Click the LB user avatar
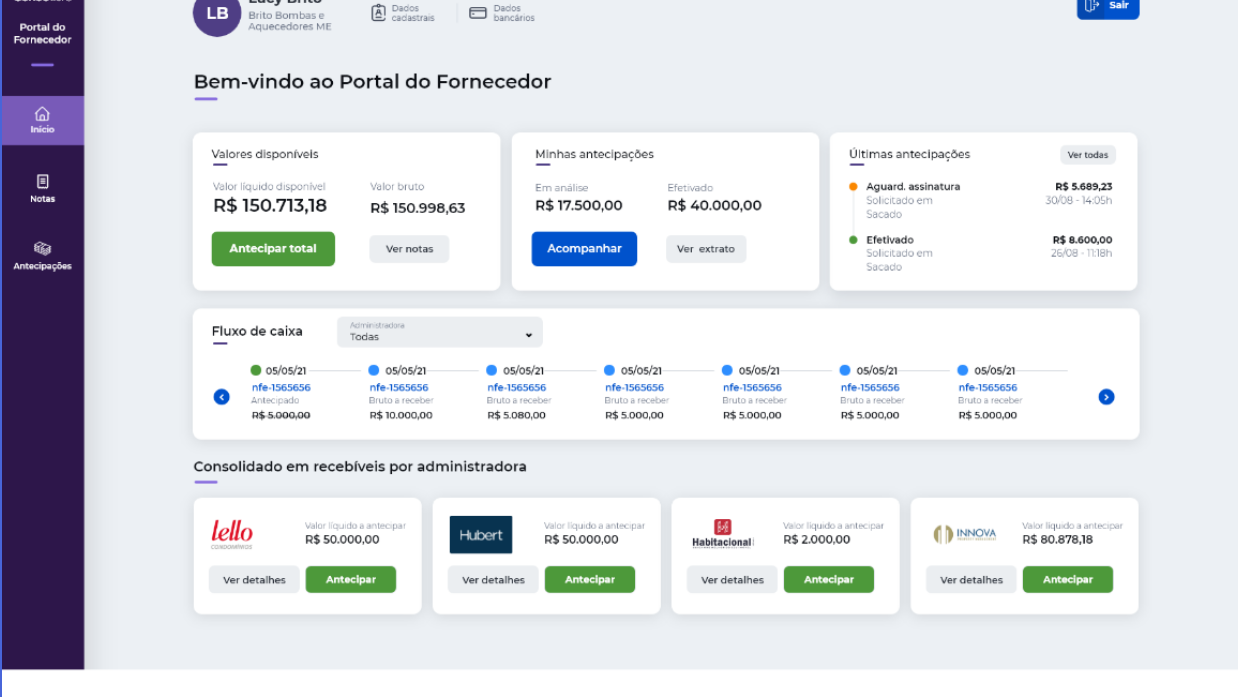This screenshot has height=697, width=1238. click(x=217, y=14)
